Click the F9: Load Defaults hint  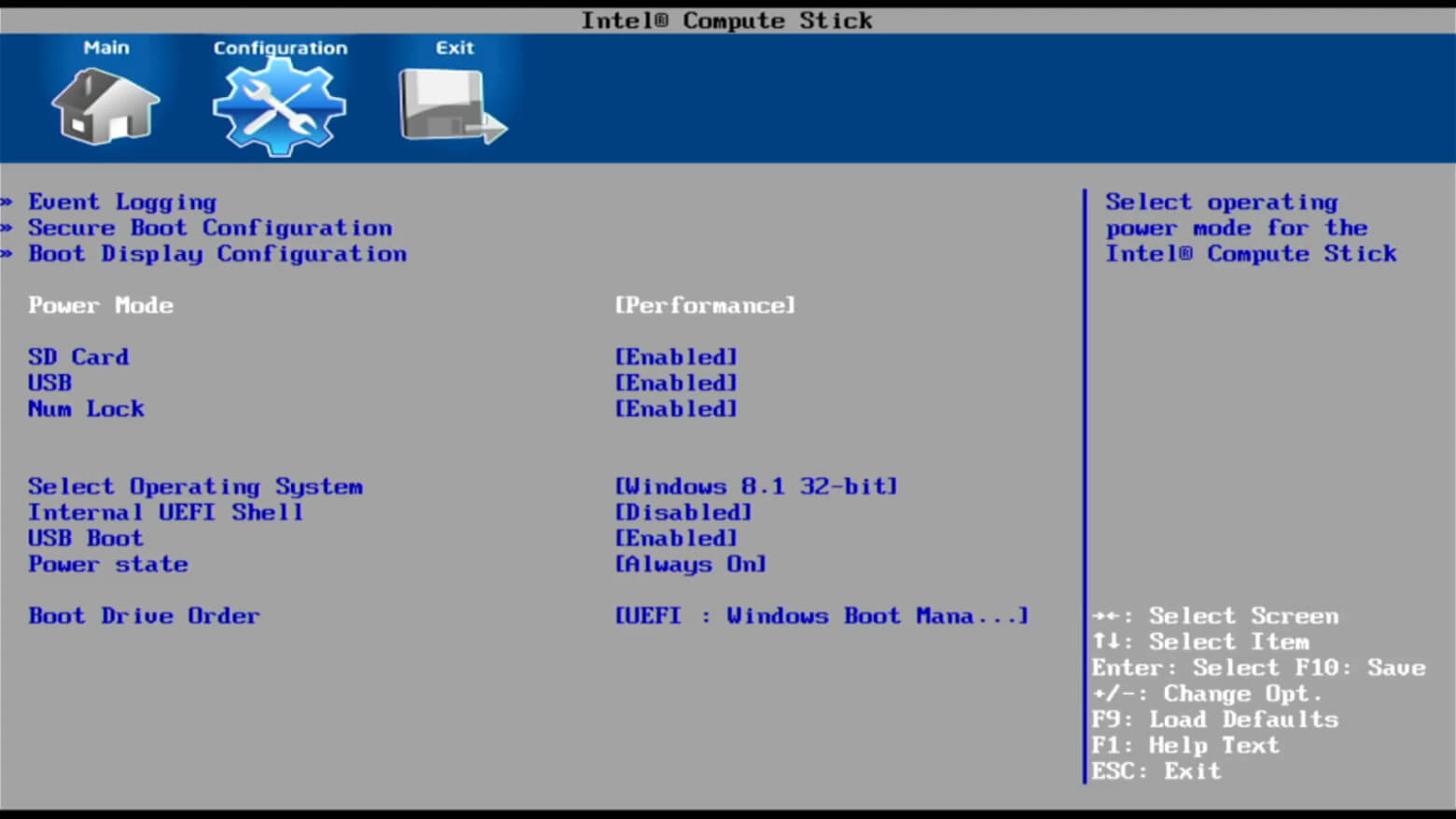(1215, 720)
